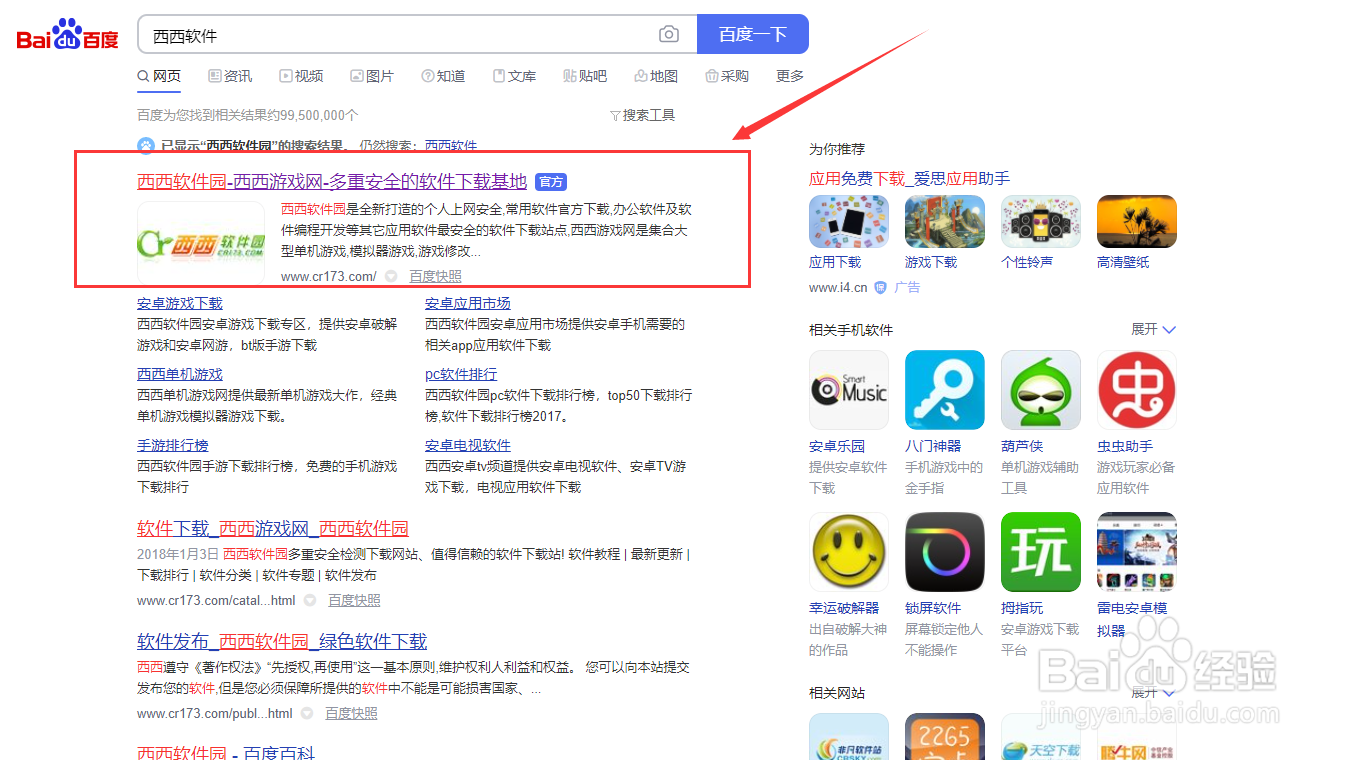Click 百度快照 under the www.cr173.com/ result

tap(435, 276)
